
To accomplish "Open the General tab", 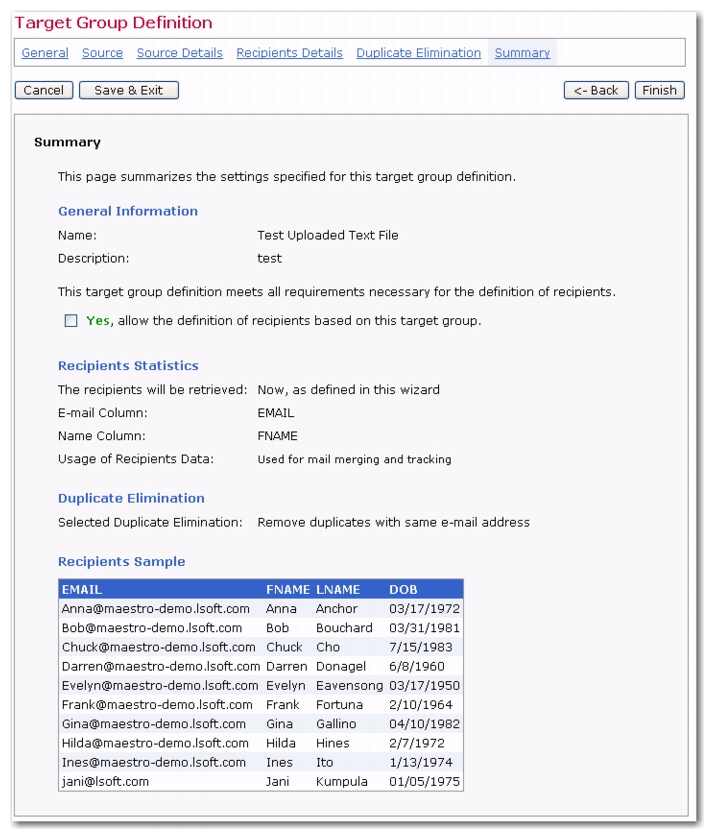I will (45, 53).
